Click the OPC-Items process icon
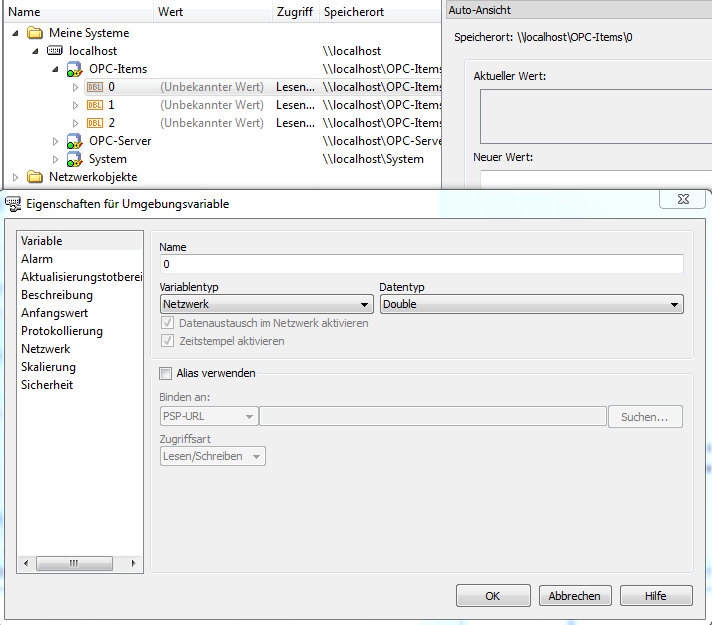This screenshot has height=625, width=712. (74, 69)
